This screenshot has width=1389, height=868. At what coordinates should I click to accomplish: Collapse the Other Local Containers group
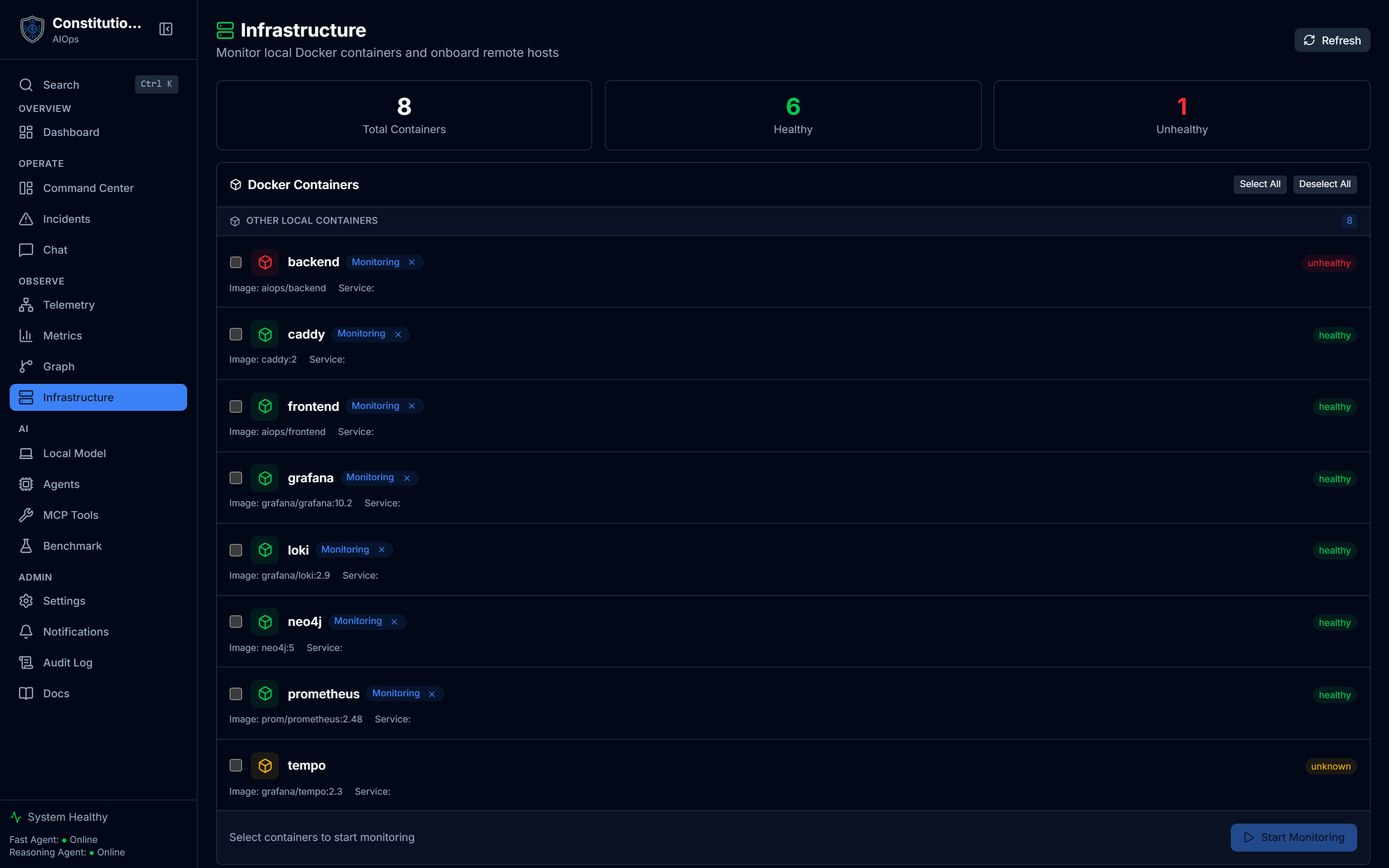pos(793,221)
